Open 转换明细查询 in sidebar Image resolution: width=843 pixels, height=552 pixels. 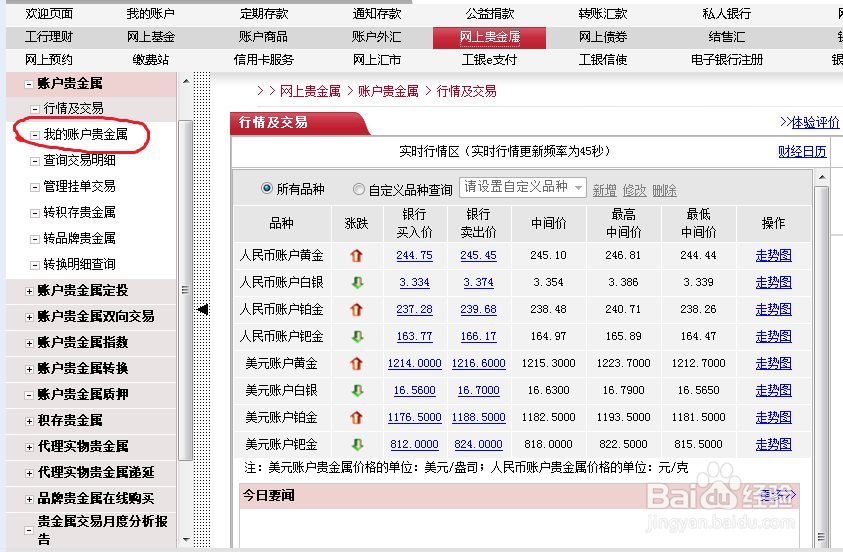(x=79, y=264)
